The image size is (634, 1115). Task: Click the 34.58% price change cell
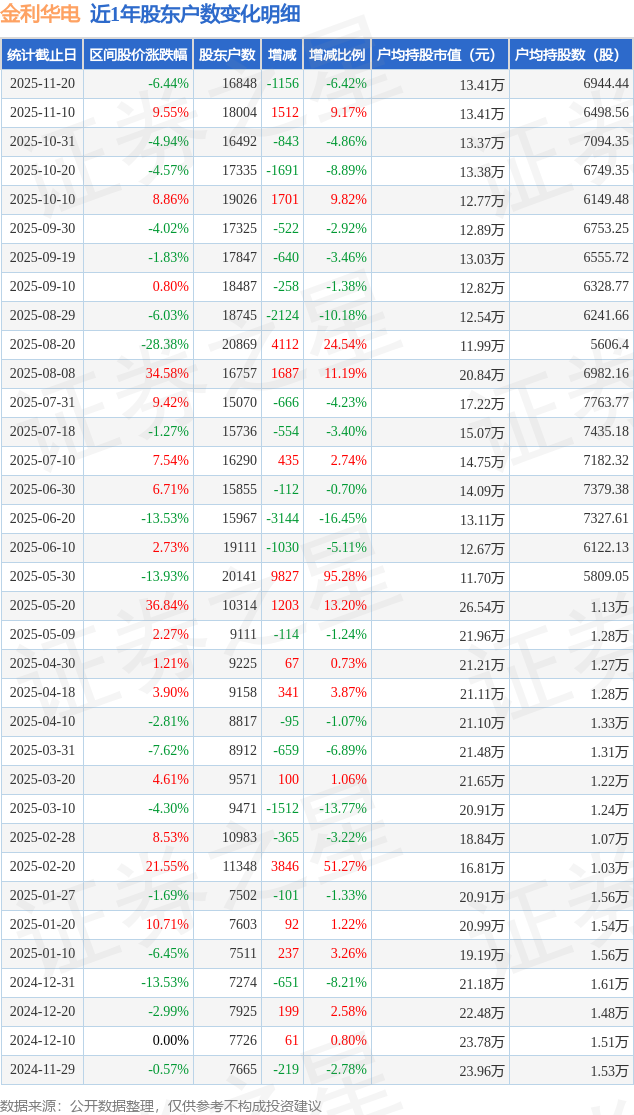(167, 374)
